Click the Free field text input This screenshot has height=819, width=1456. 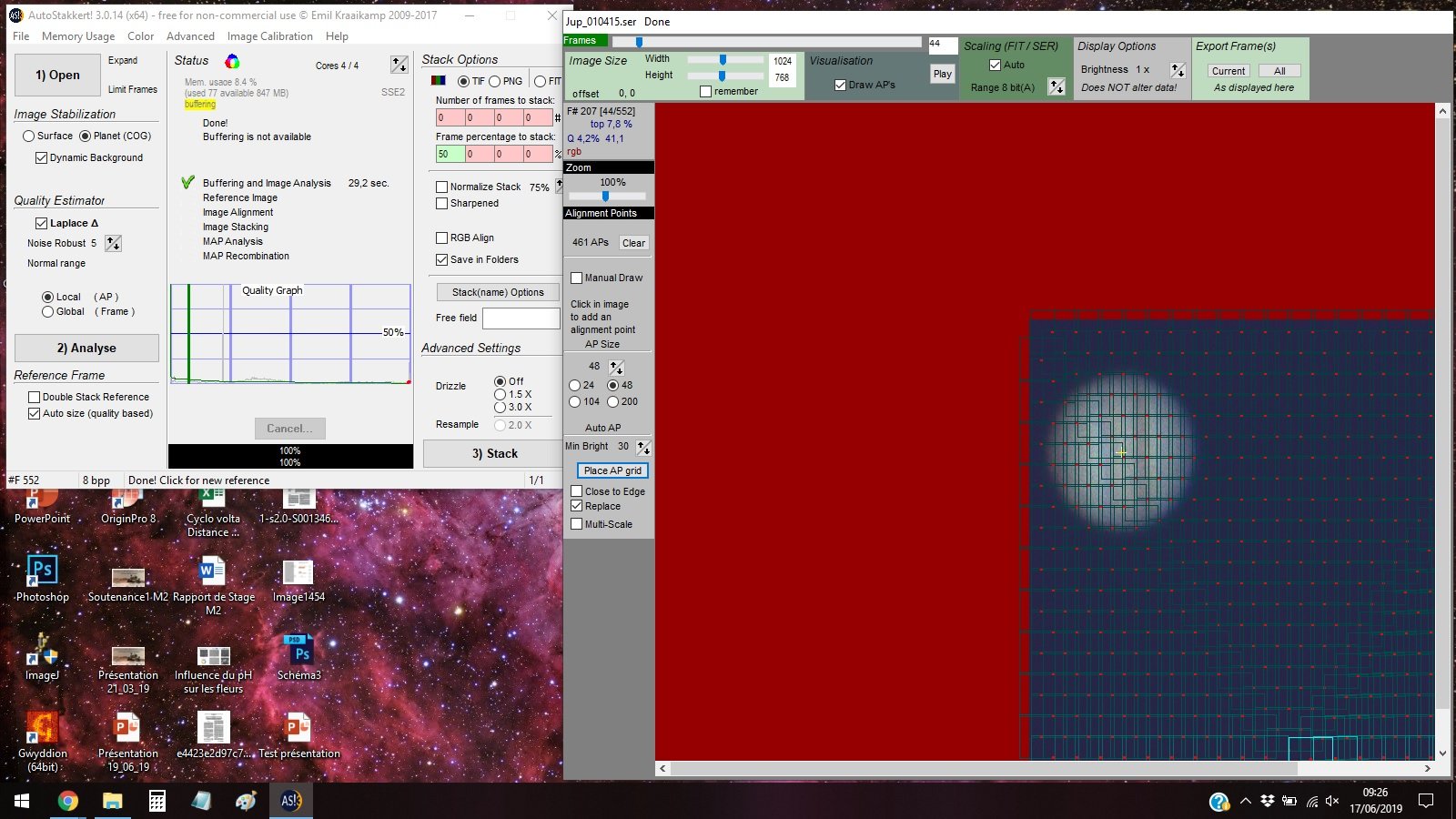coord(521,318)
